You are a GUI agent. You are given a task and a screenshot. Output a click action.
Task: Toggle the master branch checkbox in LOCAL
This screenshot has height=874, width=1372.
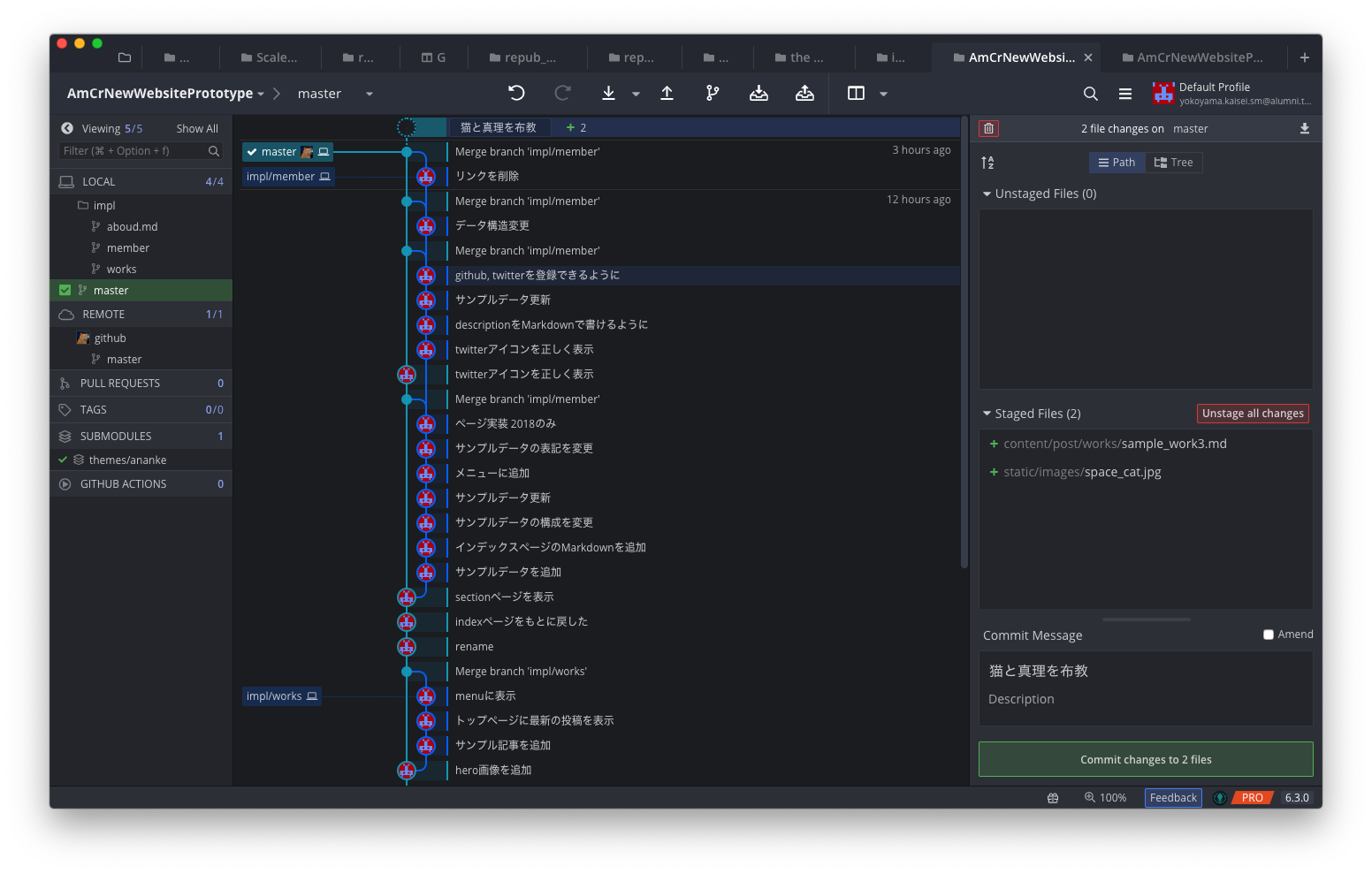coord(65,290)
